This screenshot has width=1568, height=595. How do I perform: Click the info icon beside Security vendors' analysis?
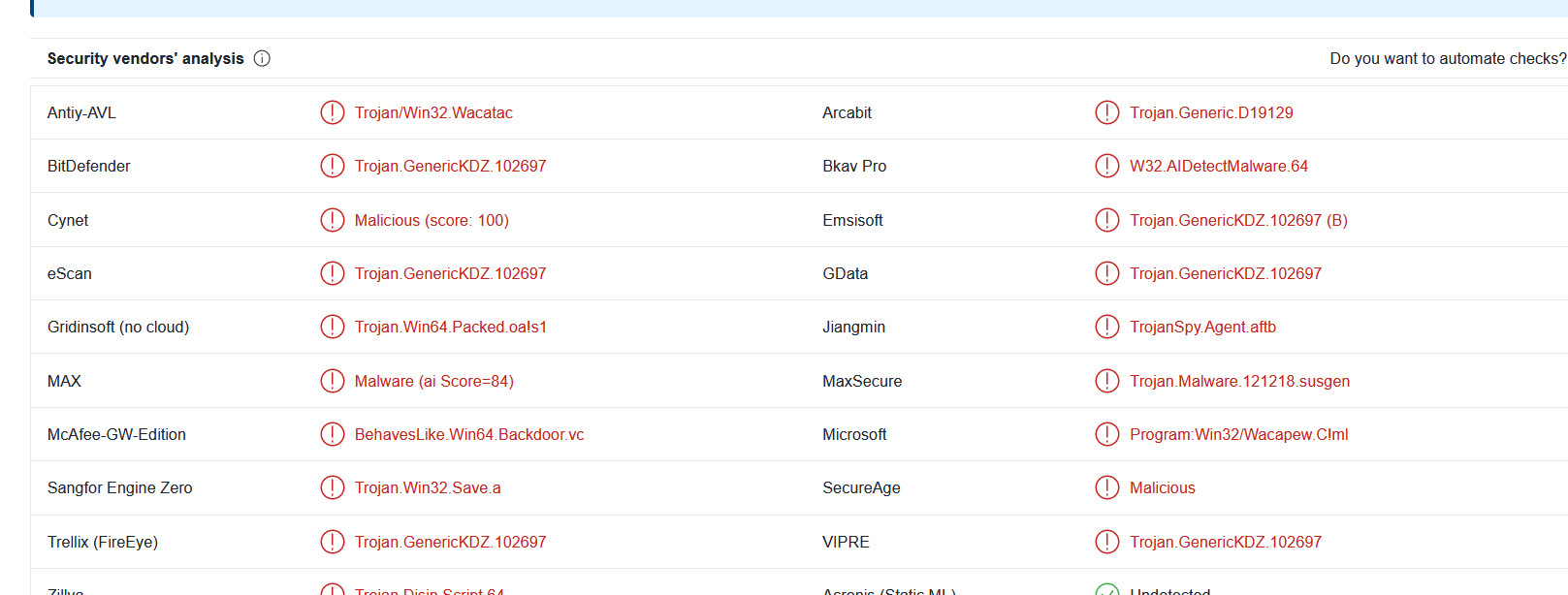(262, 58)
